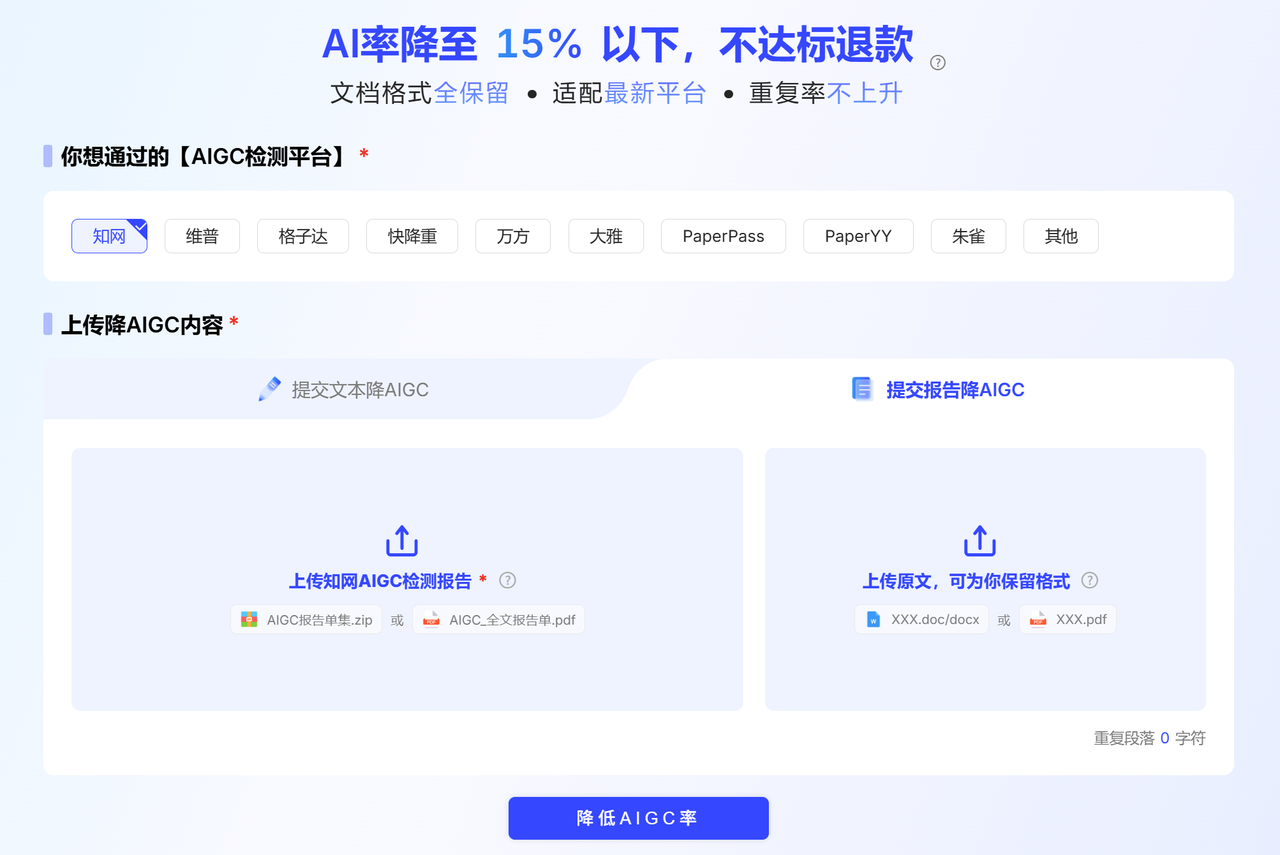Pick PaperPass as detection platform

724,236
